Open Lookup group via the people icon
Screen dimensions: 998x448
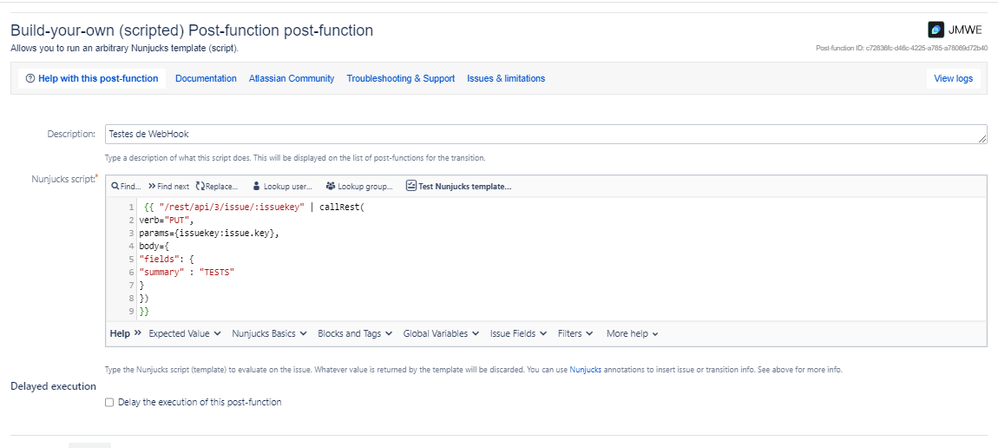pos(329,186)
